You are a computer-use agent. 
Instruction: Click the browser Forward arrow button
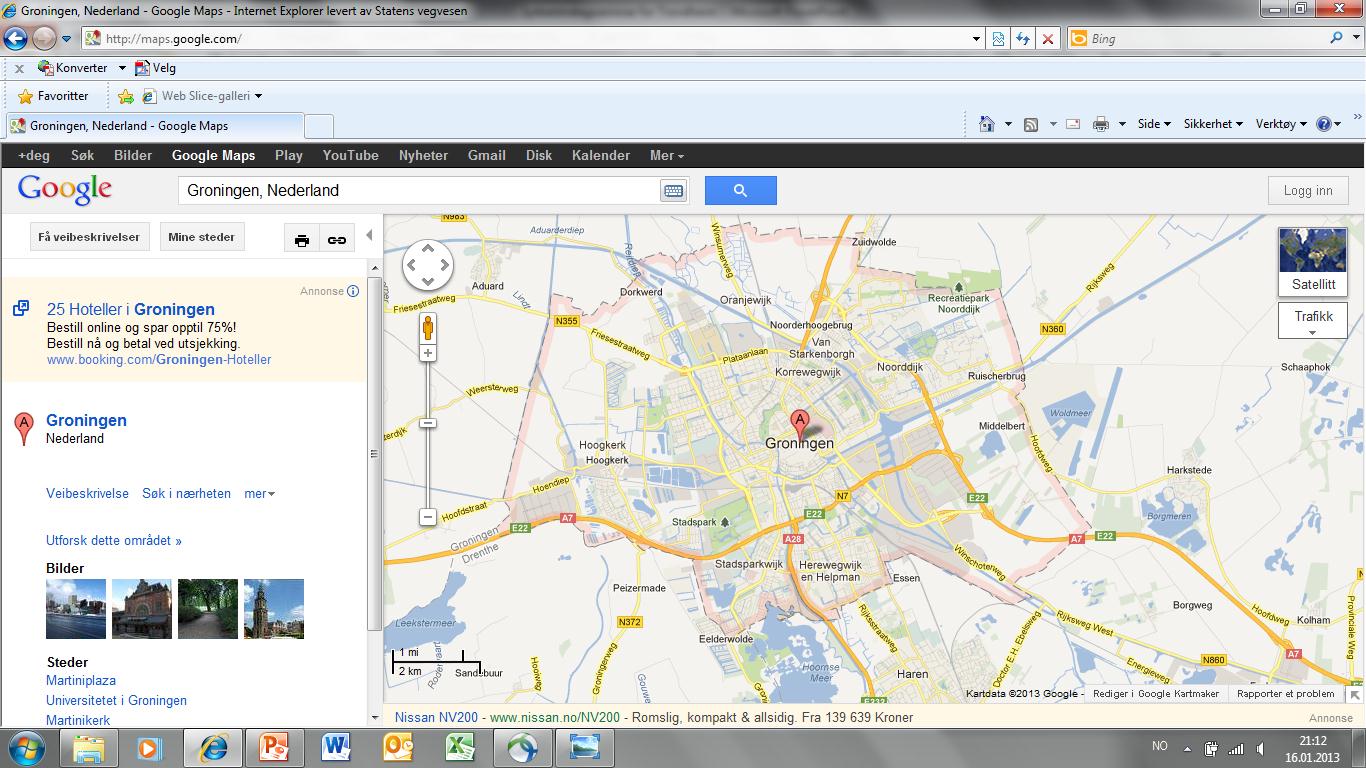click(x=44, y=39)
